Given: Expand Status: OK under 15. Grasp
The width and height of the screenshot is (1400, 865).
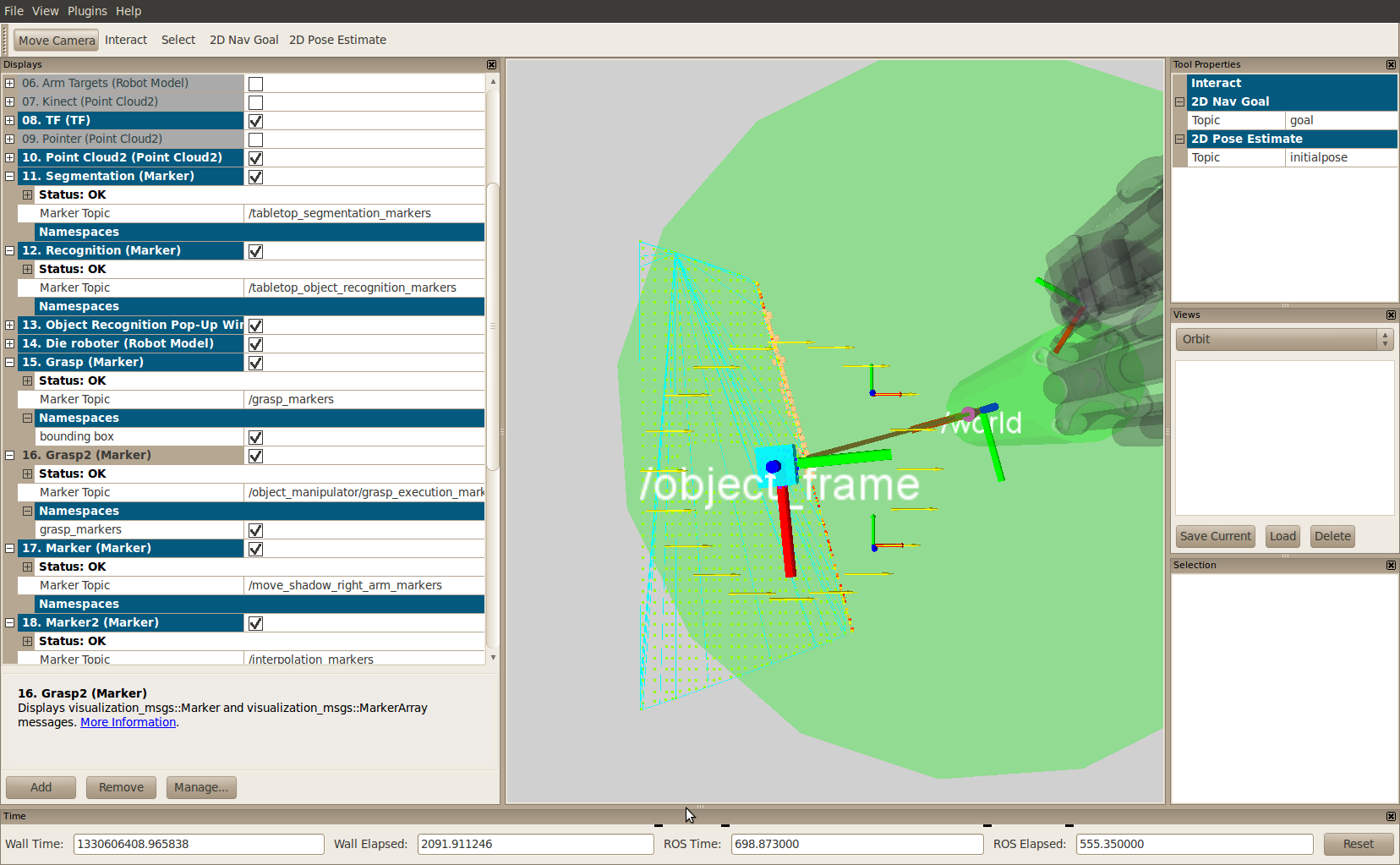Looking at the screenshot, I should [x=28, y=380].
